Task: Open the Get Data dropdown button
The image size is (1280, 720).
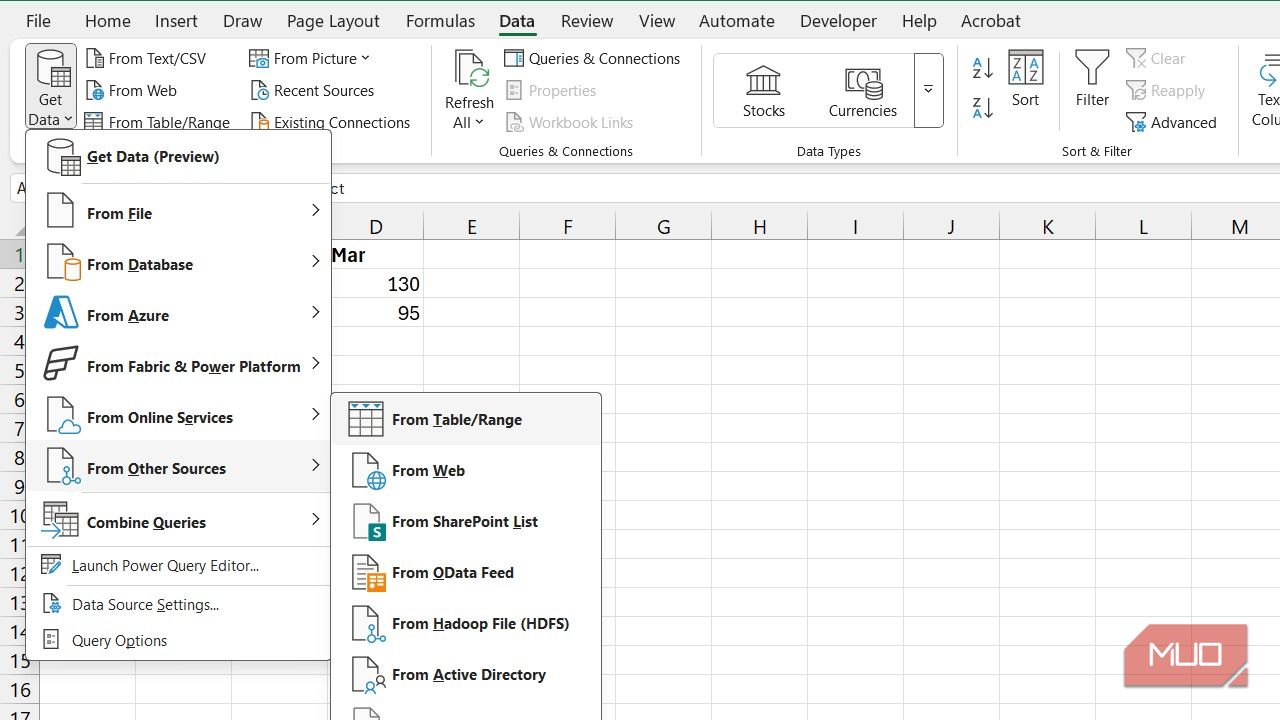Action: pos(50,87)
